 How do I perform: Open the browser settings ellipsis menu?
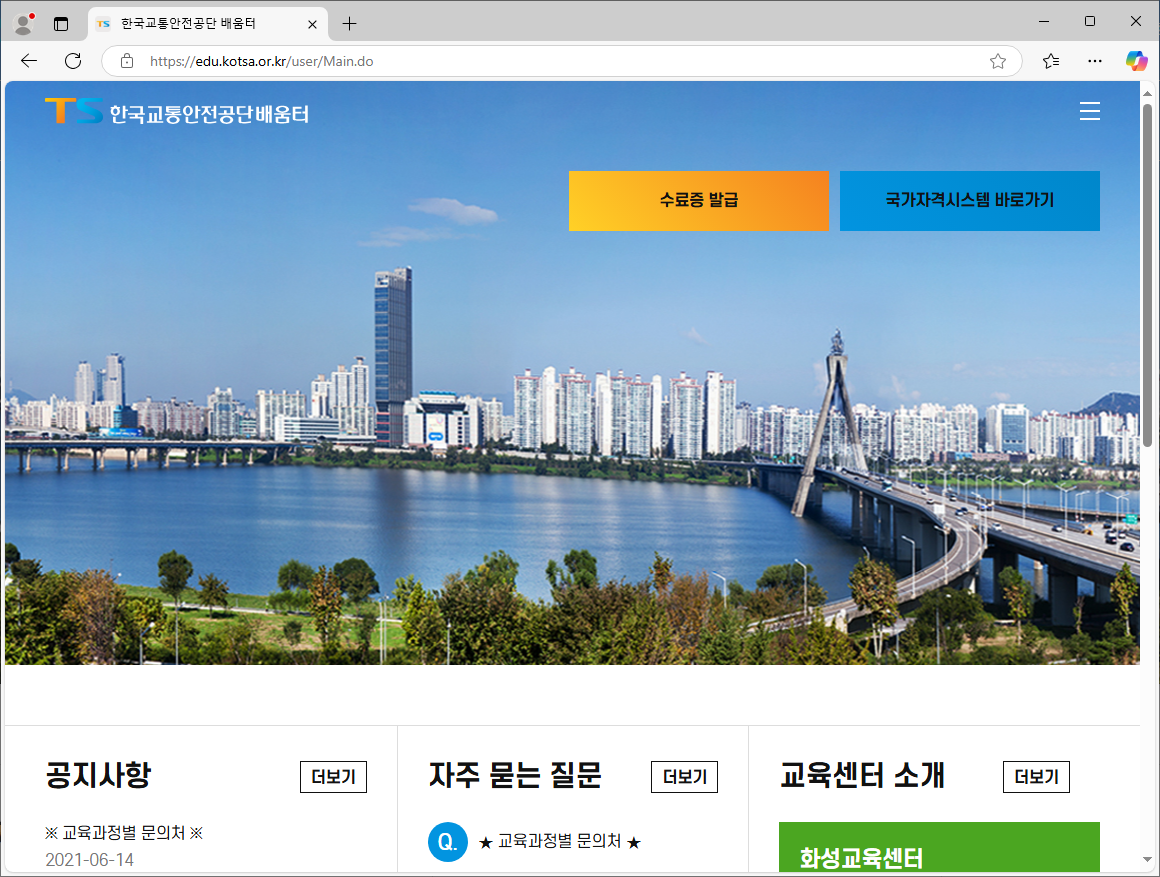(x=1094, y=60)
